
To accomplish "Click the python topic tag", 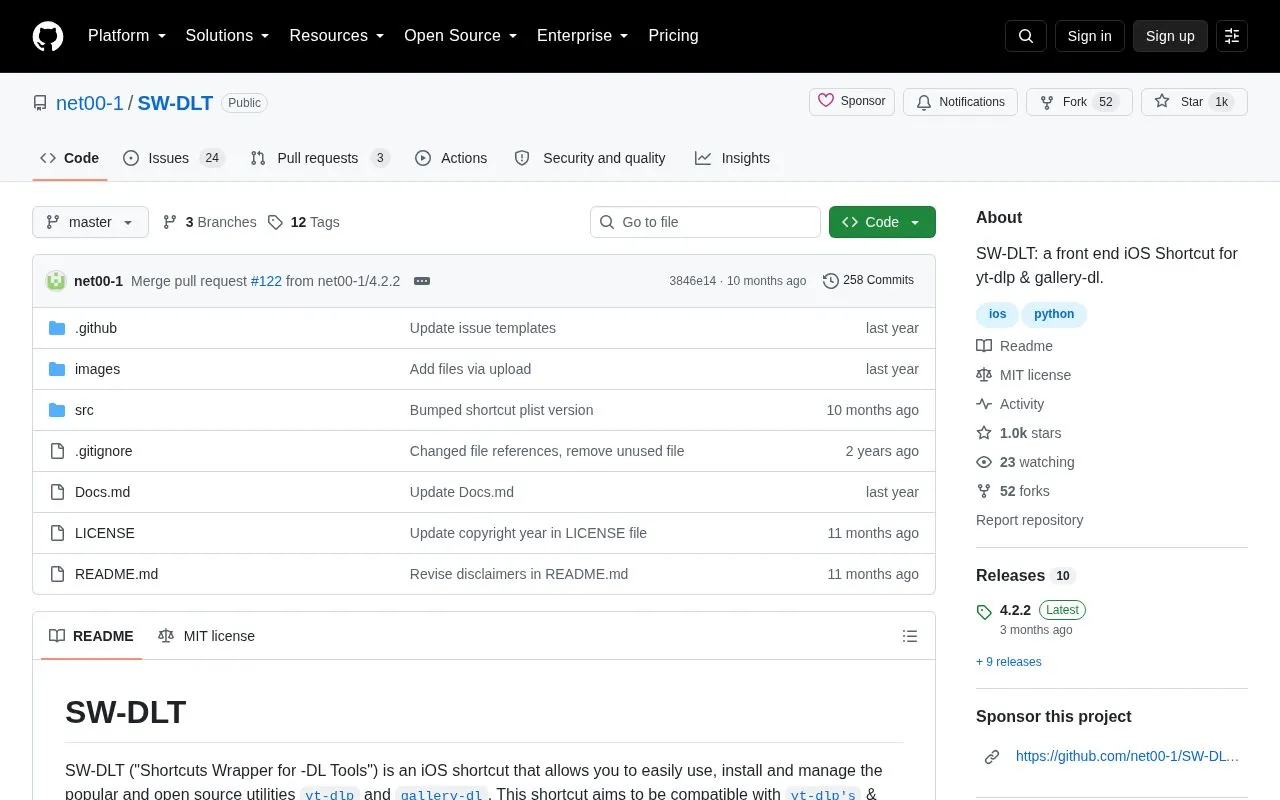I will coord(1054,314).
